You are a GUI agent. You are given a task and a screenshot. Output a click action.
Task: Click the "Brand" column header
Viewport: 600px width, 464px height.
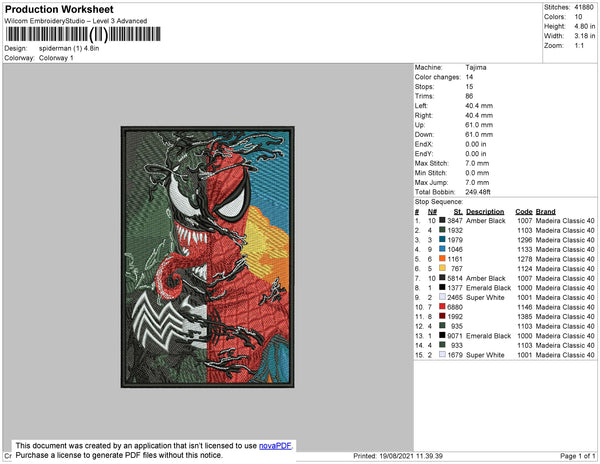point(545,212)
